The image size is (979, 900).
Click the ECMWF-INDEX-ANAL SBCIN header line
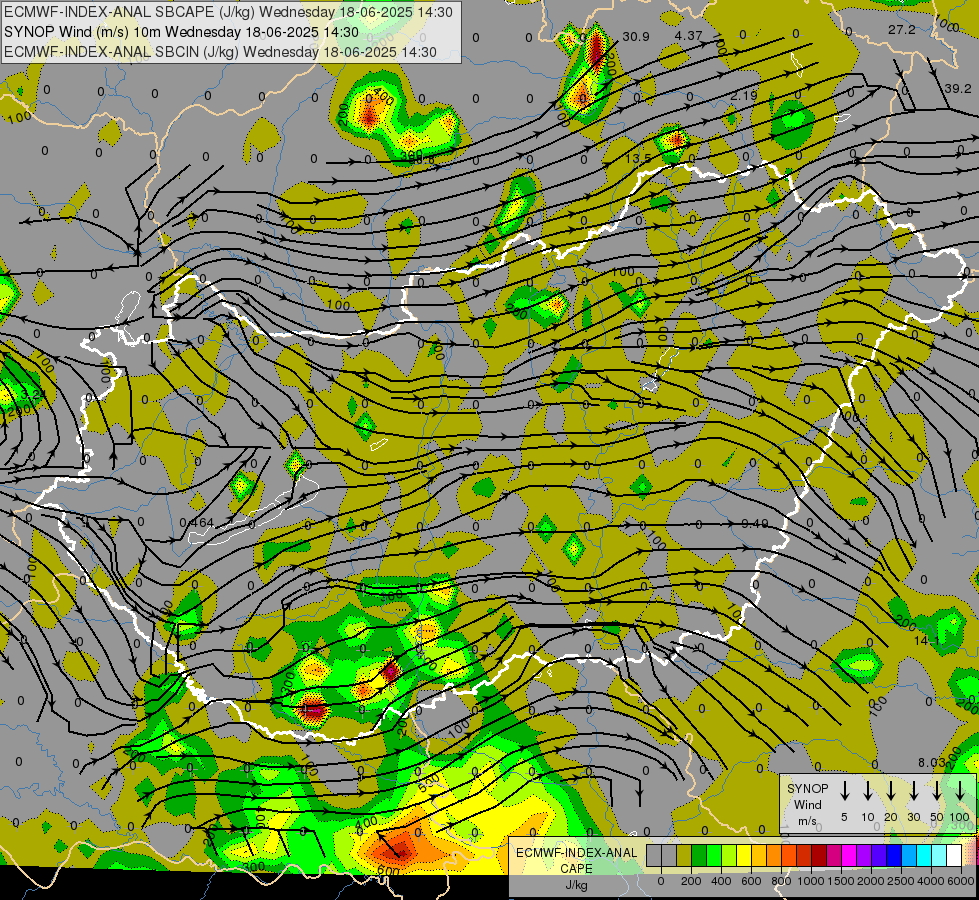(220, 52)
